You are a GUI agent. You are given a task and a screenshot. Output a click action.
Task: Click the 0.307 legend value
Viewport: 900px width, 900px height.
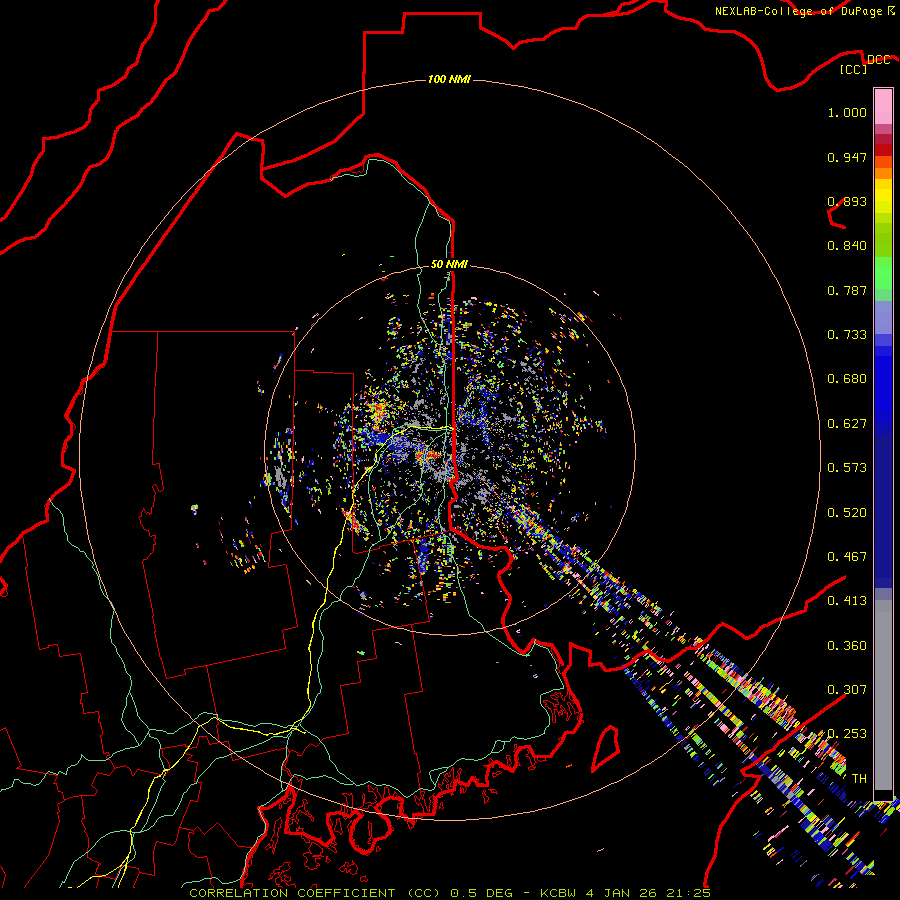pos(847,689)
